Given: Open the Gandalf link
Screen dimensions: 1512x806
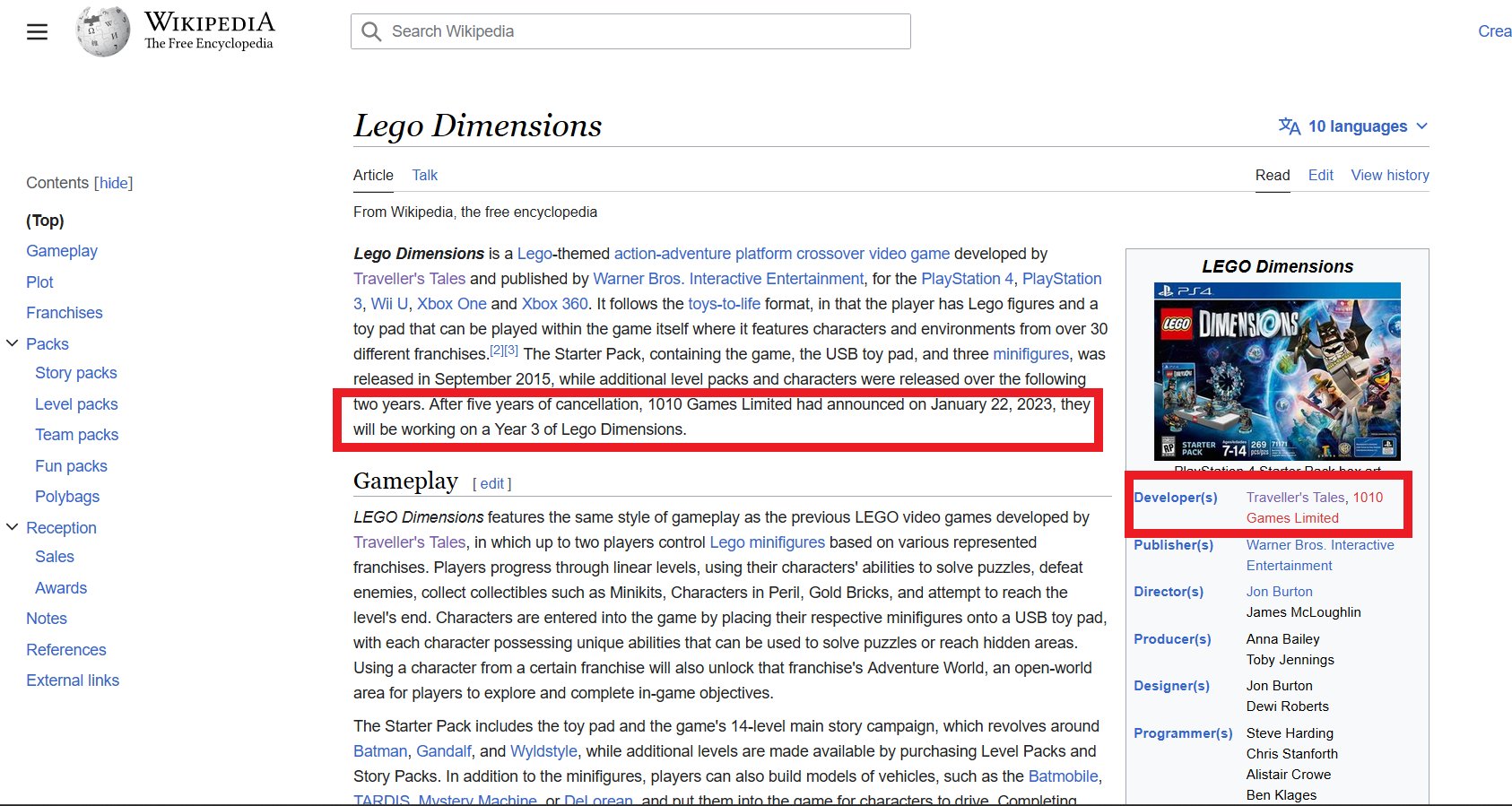Looking at the screenshot, I should pyautogui.click(x=444, y=751).
